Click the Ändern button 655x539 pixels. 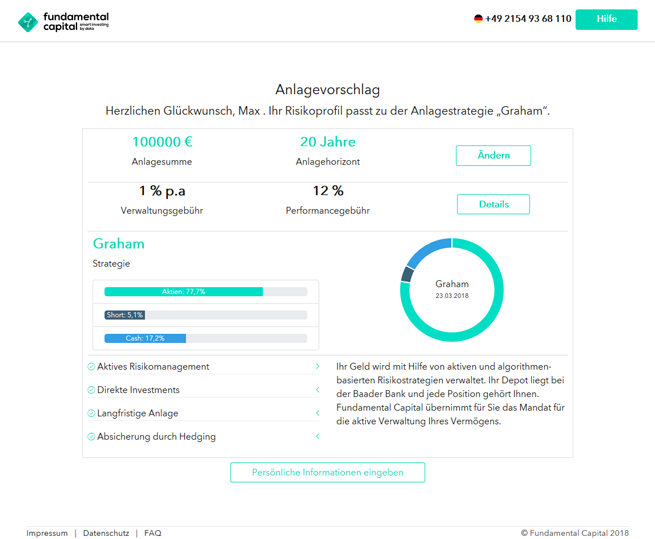click(493, 155)
